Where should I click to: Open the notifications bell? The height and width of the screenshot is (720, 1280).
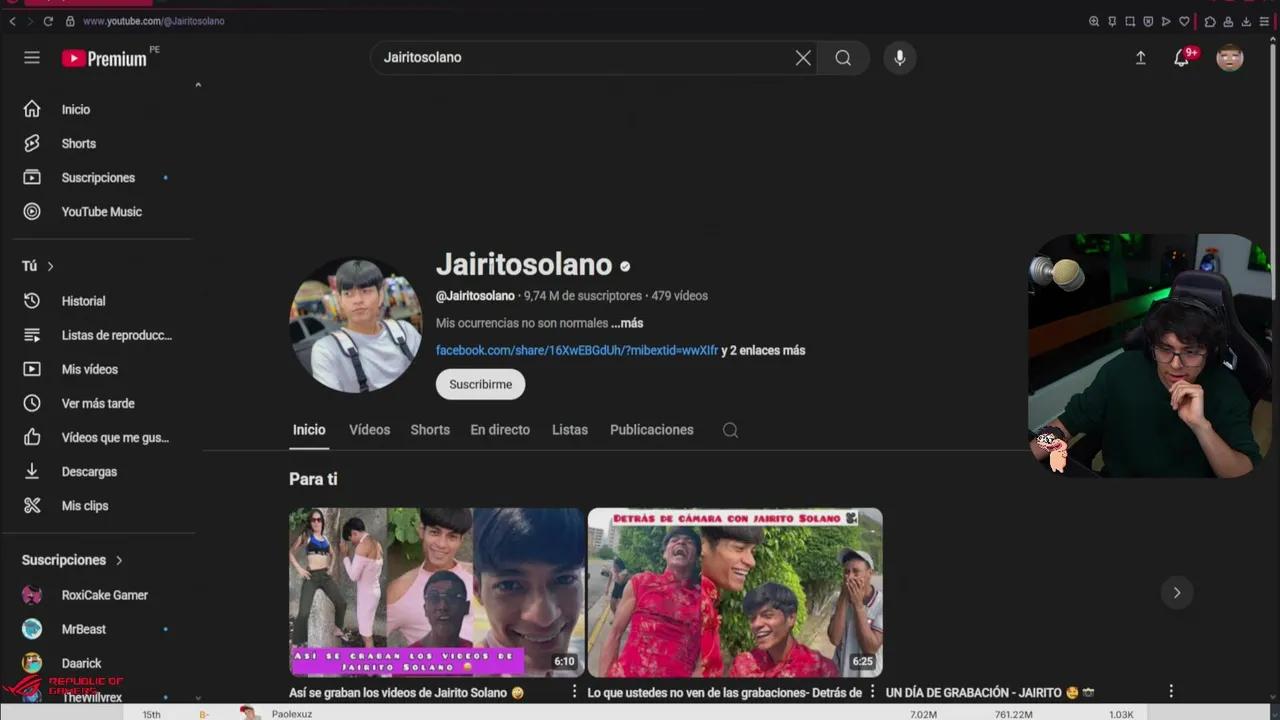1182,58
